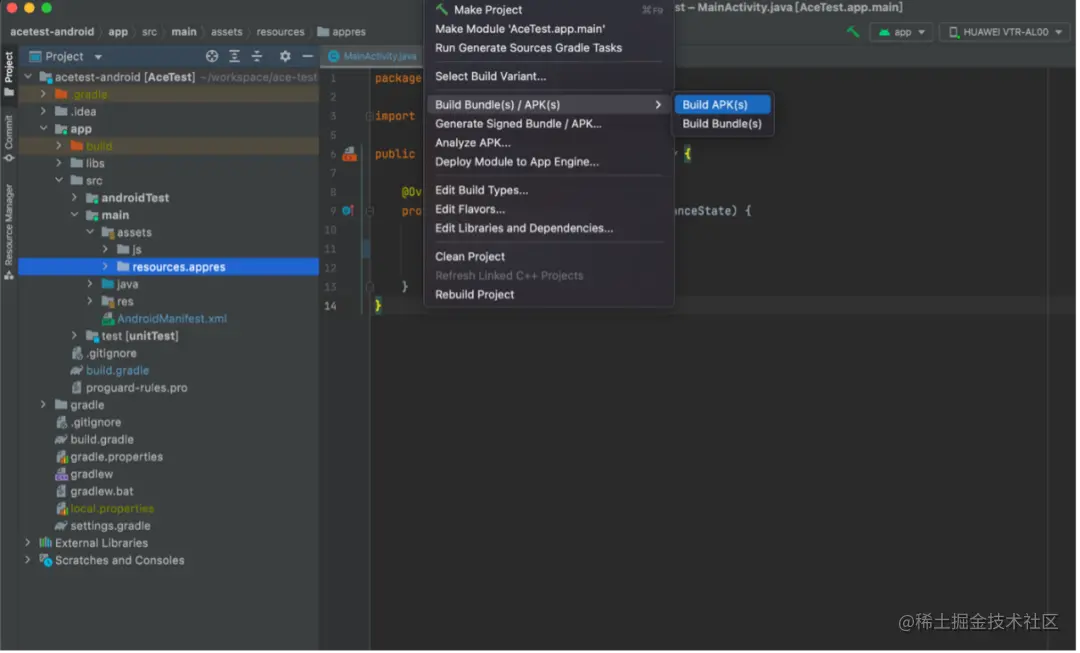Expand the js folder
Screen dimensions: 1080x653
(x=105, y=249)
